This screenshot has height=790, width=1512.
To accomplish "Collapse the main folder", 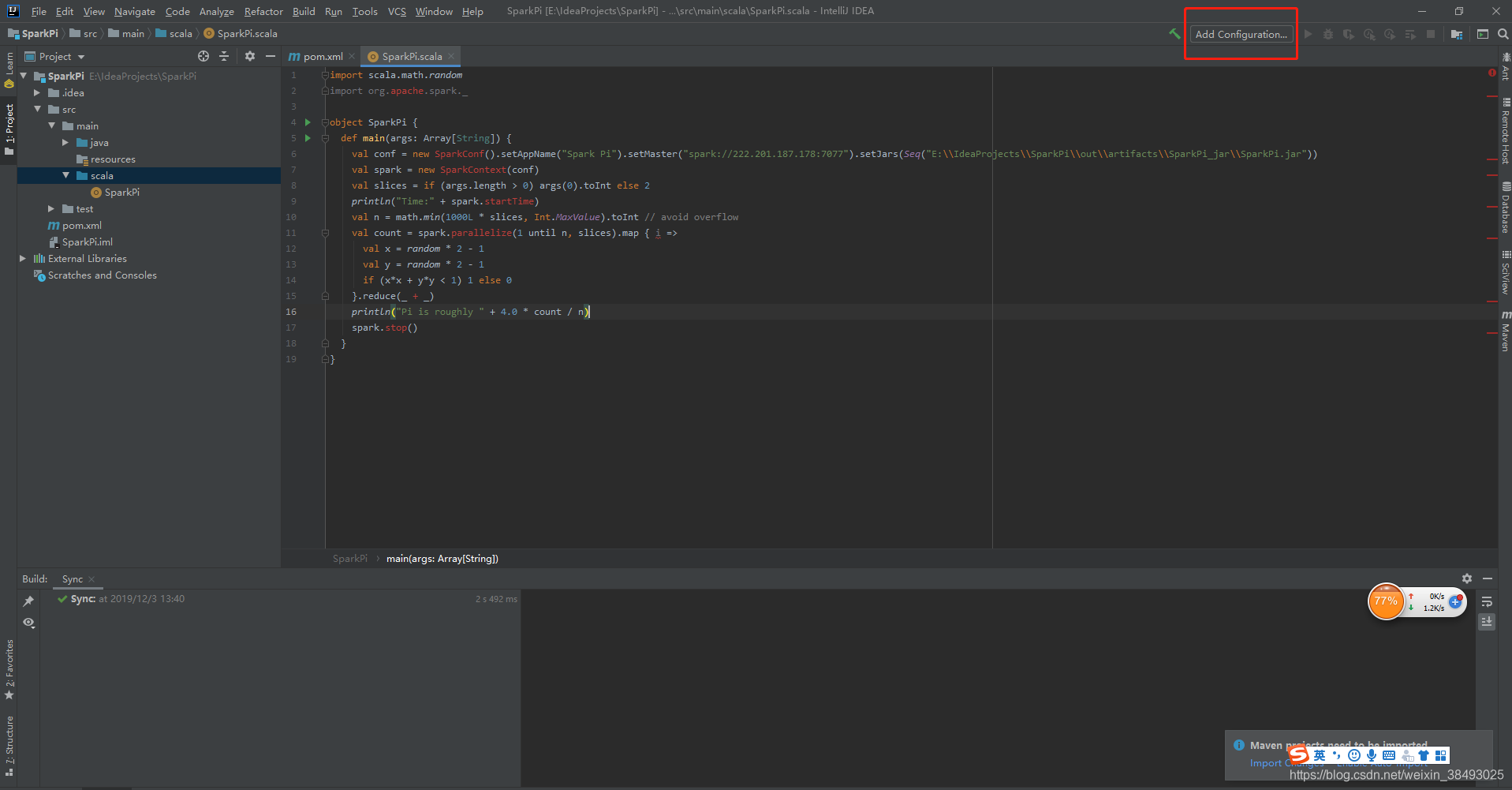I will 51,125.
